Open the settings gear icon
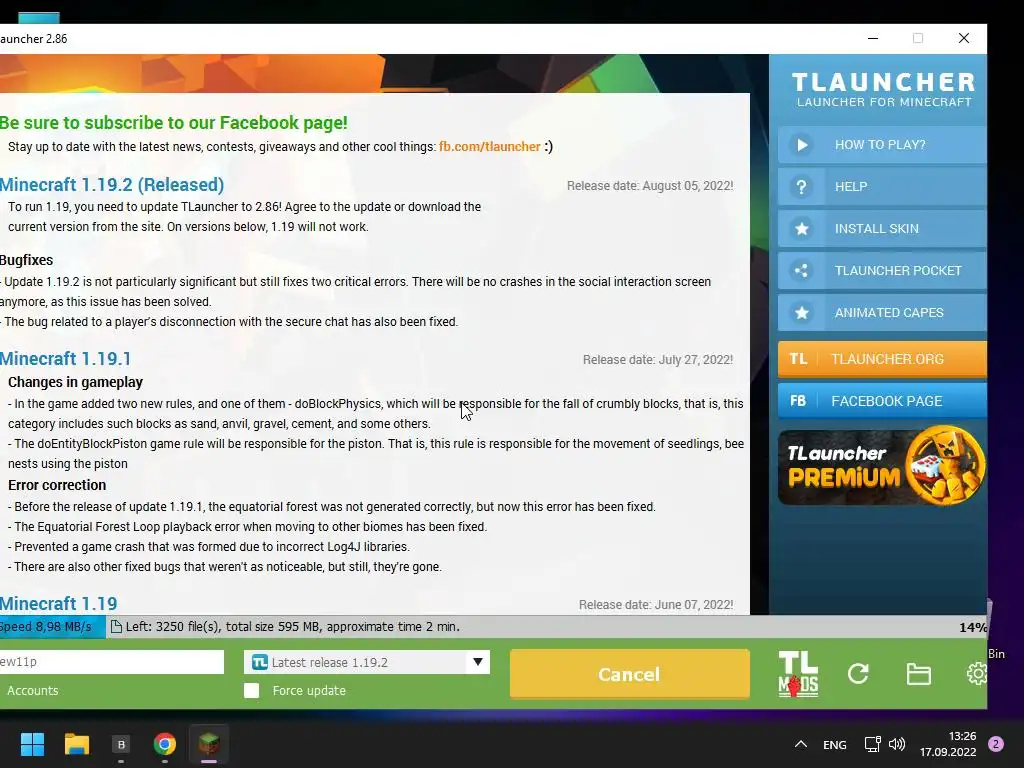 tap(977, 673)
